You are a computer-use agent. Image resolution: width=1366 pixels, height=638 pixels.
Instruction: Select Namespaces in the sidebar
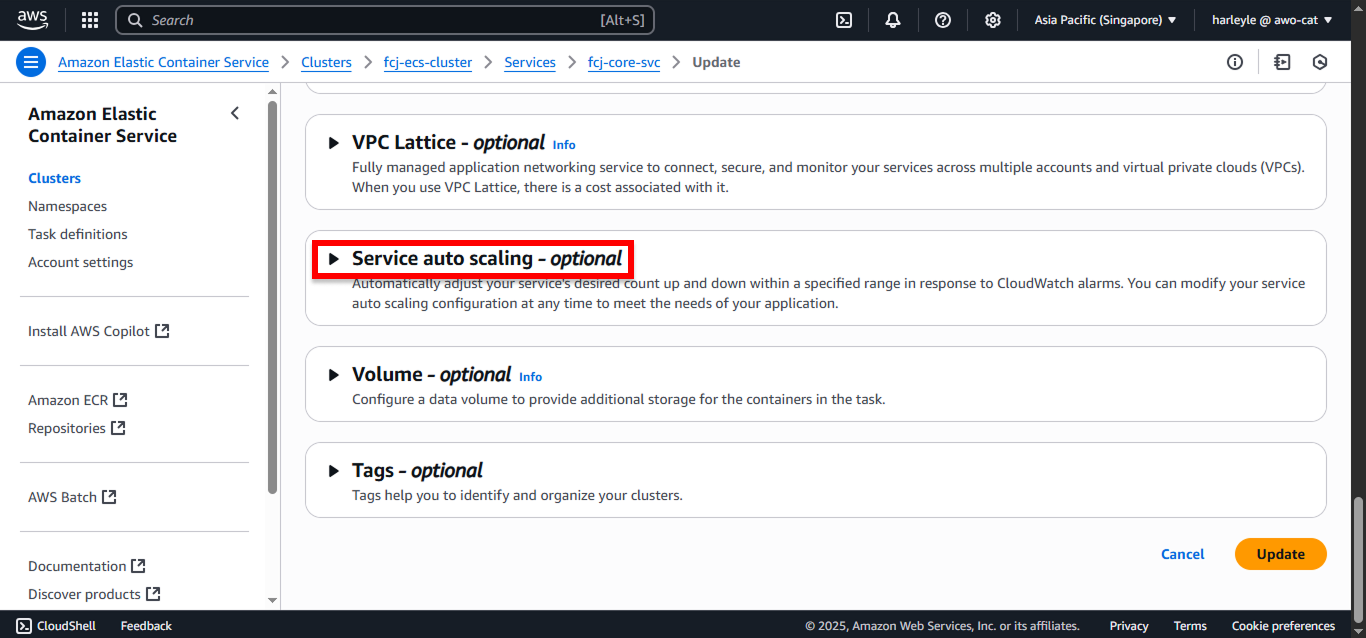point(67,206)
